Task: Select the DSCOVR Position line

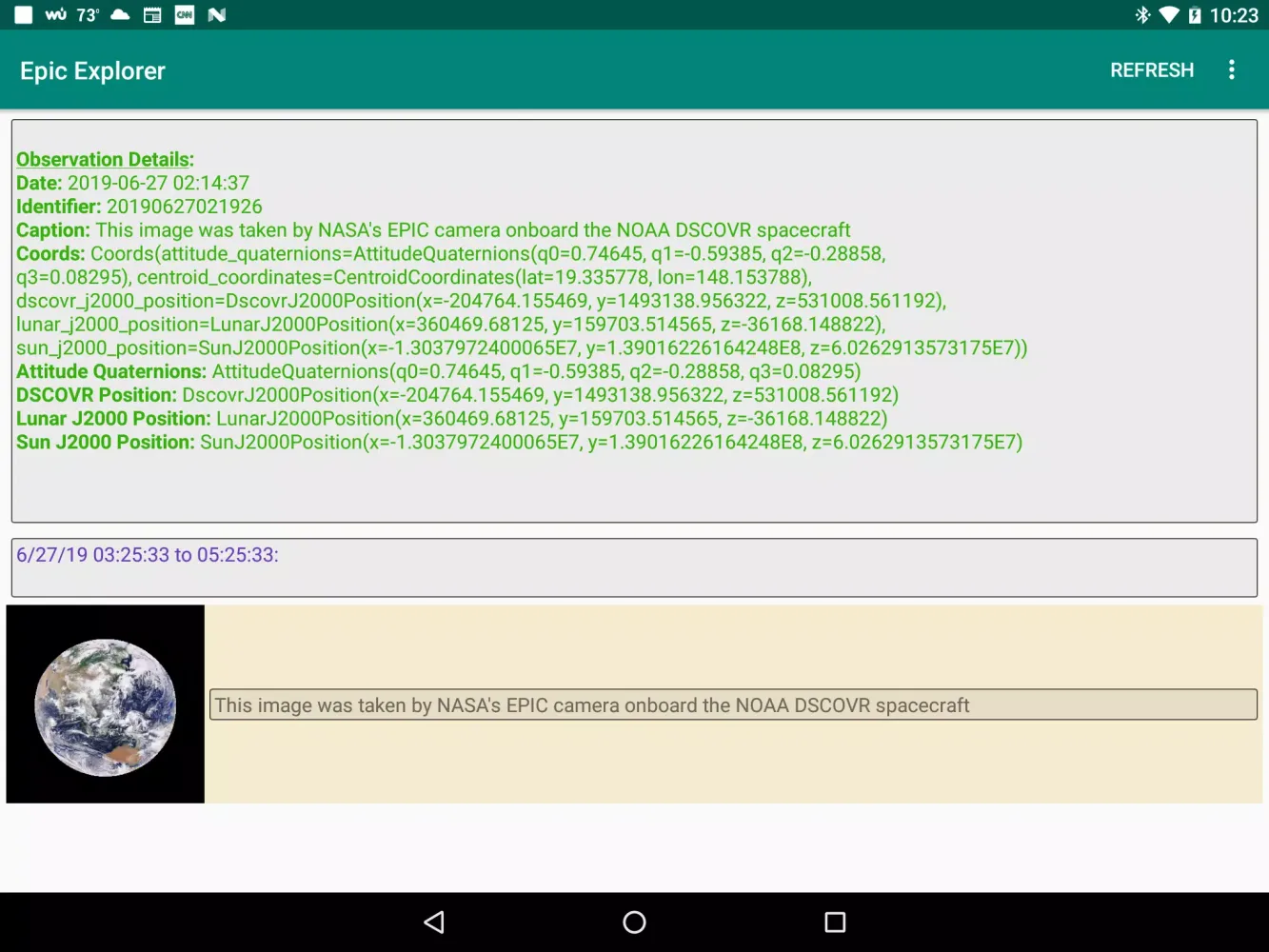Action: click(x=457, y=395)
